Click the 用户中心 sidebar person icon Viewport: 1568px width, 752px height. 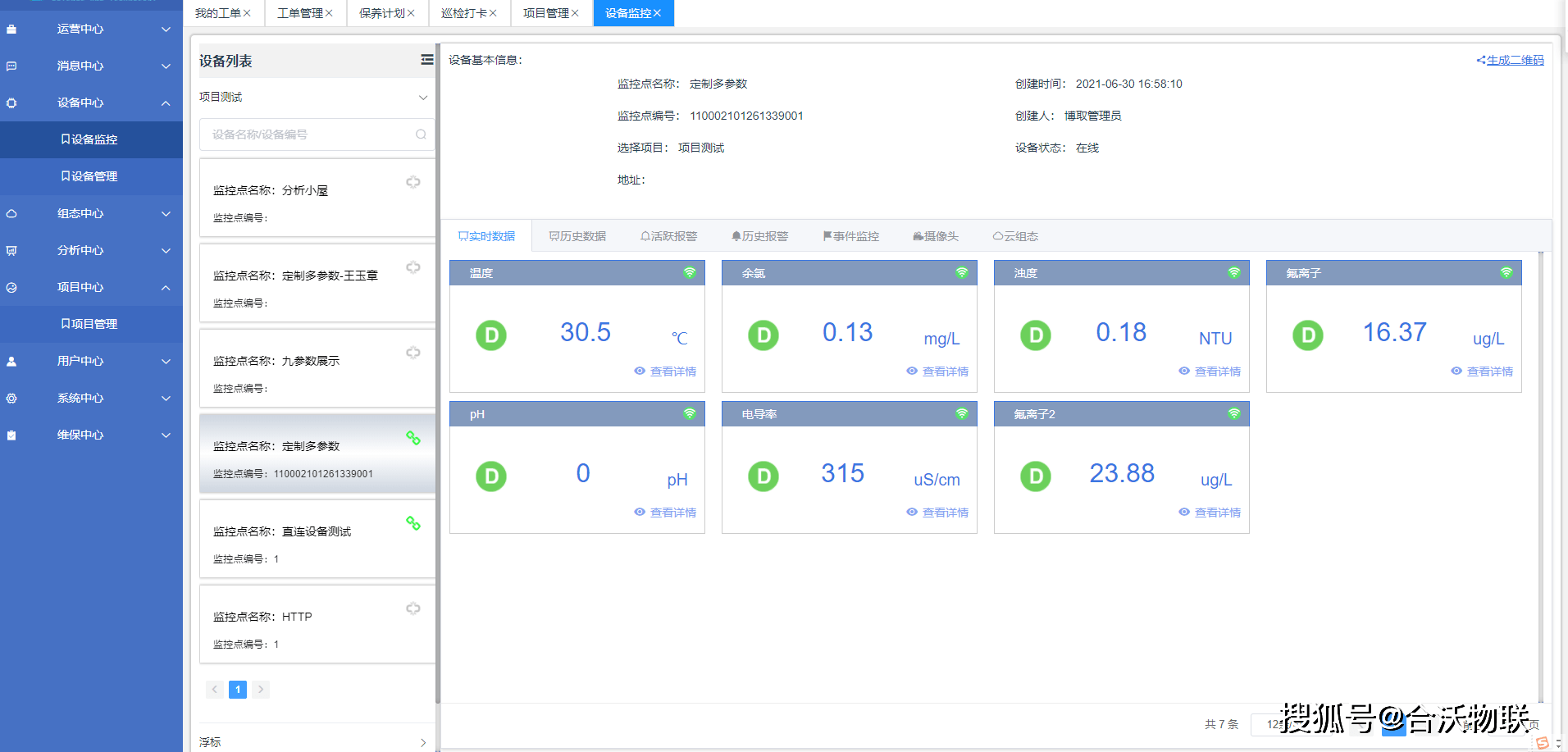(x=11, y=362)
